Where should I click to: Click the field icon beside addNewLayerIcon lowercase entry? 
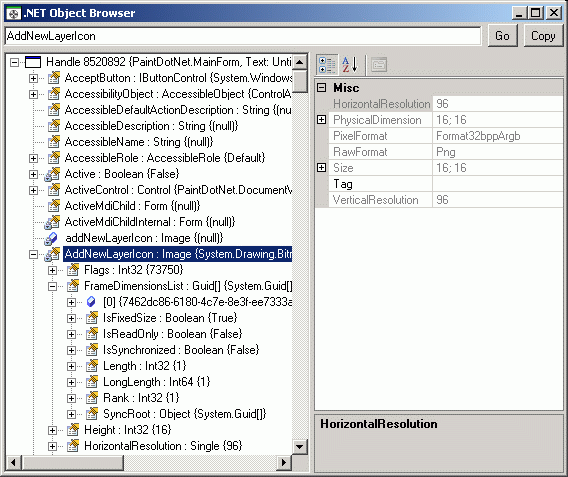click(51, 238)
